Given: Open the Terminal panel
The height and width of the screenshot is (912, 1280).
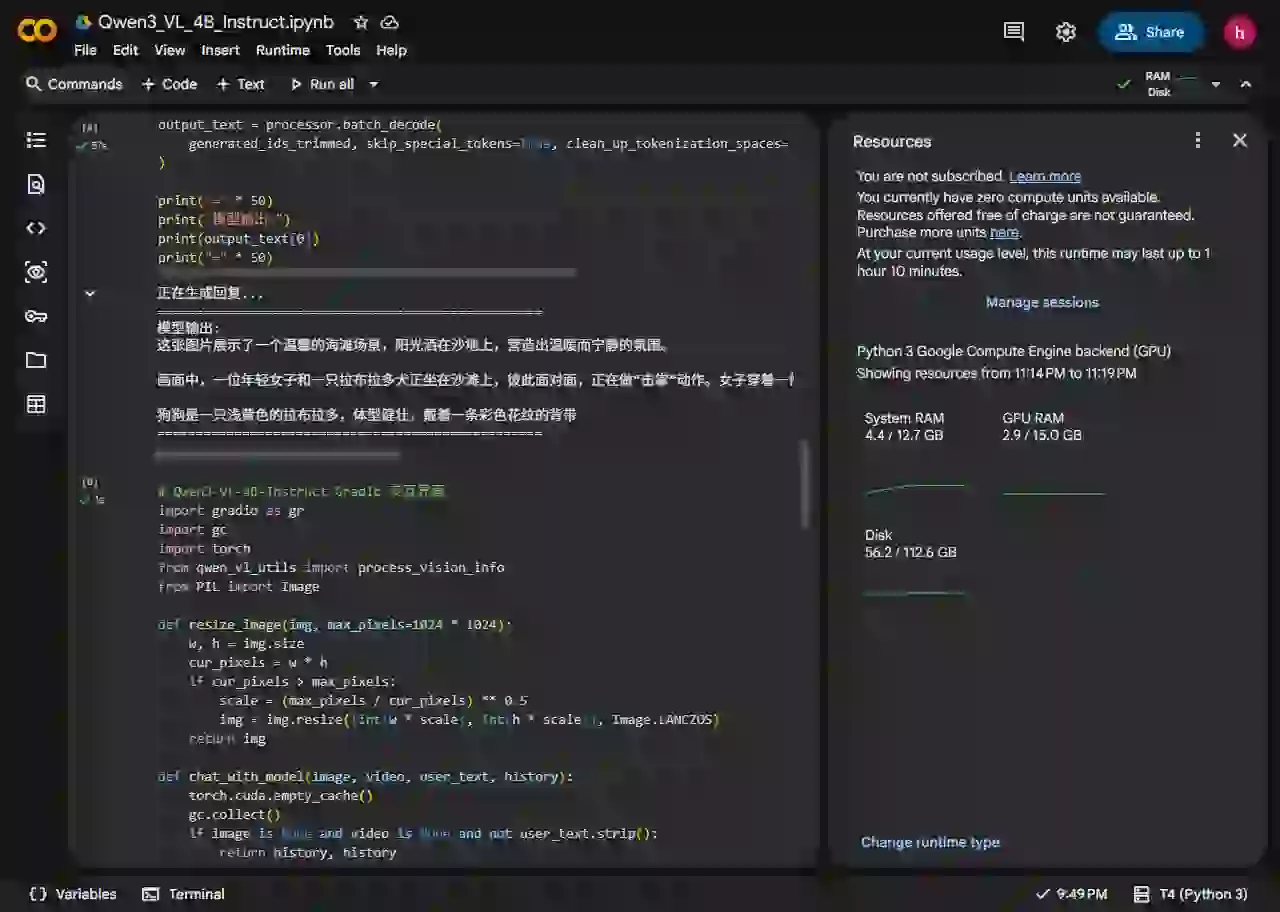Looking at the screenshot, I should [183, 894].
